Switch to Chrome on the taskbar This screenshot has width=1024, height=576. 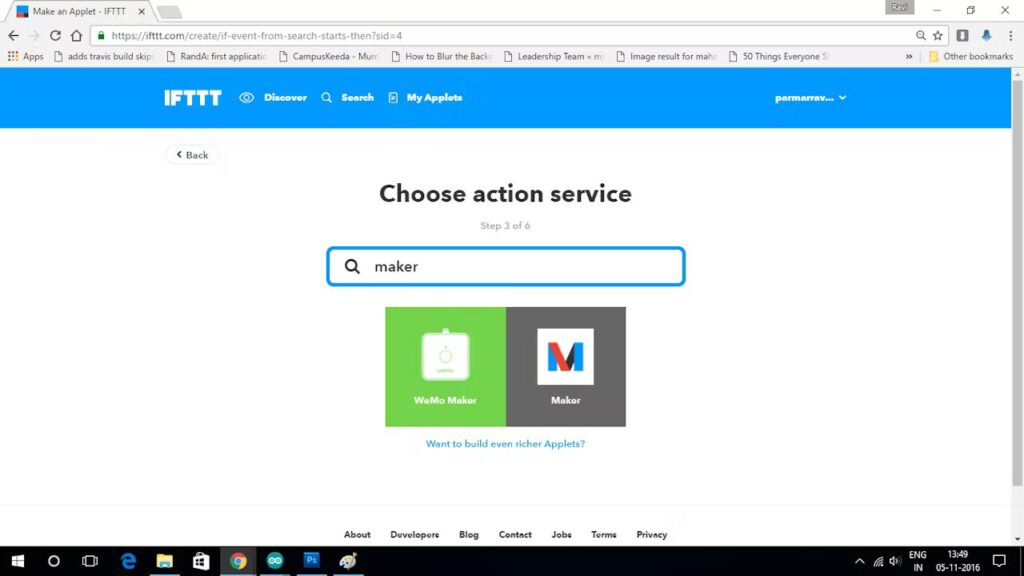tap(238, 561)
